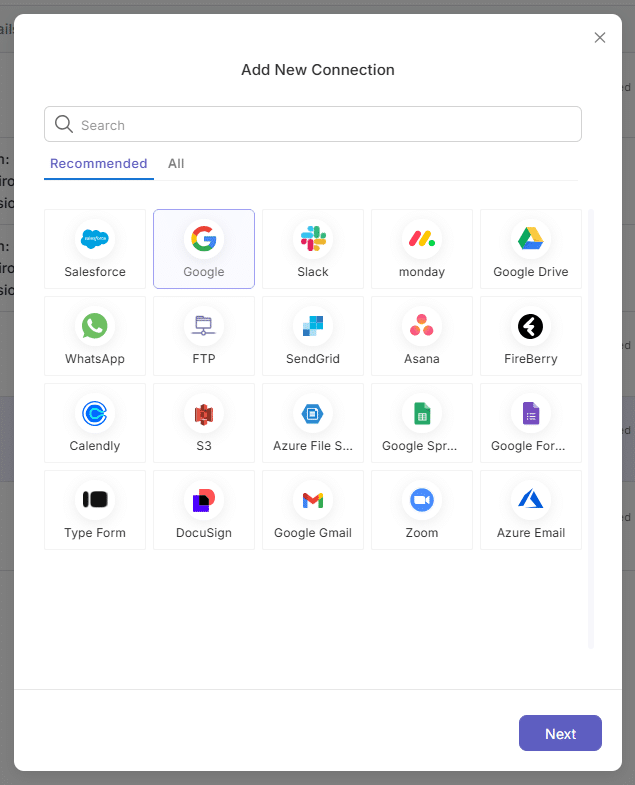The image size is (635, 785).
Task: Click the Next button
Action: click(560, 733)
